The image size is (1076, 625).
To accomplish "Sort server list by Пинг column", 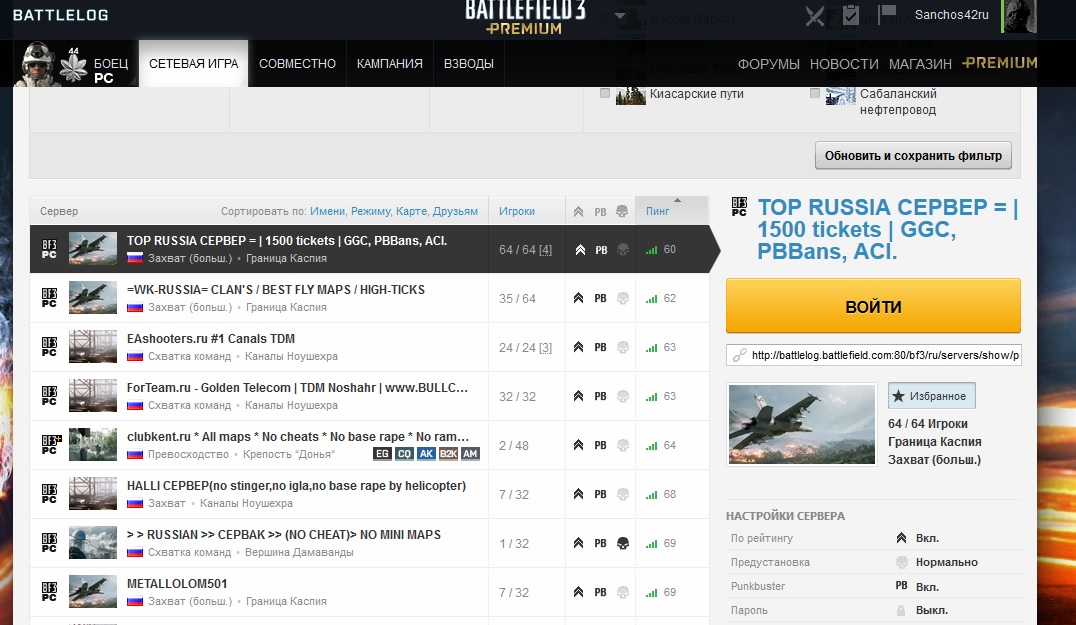I will (657, 211).
